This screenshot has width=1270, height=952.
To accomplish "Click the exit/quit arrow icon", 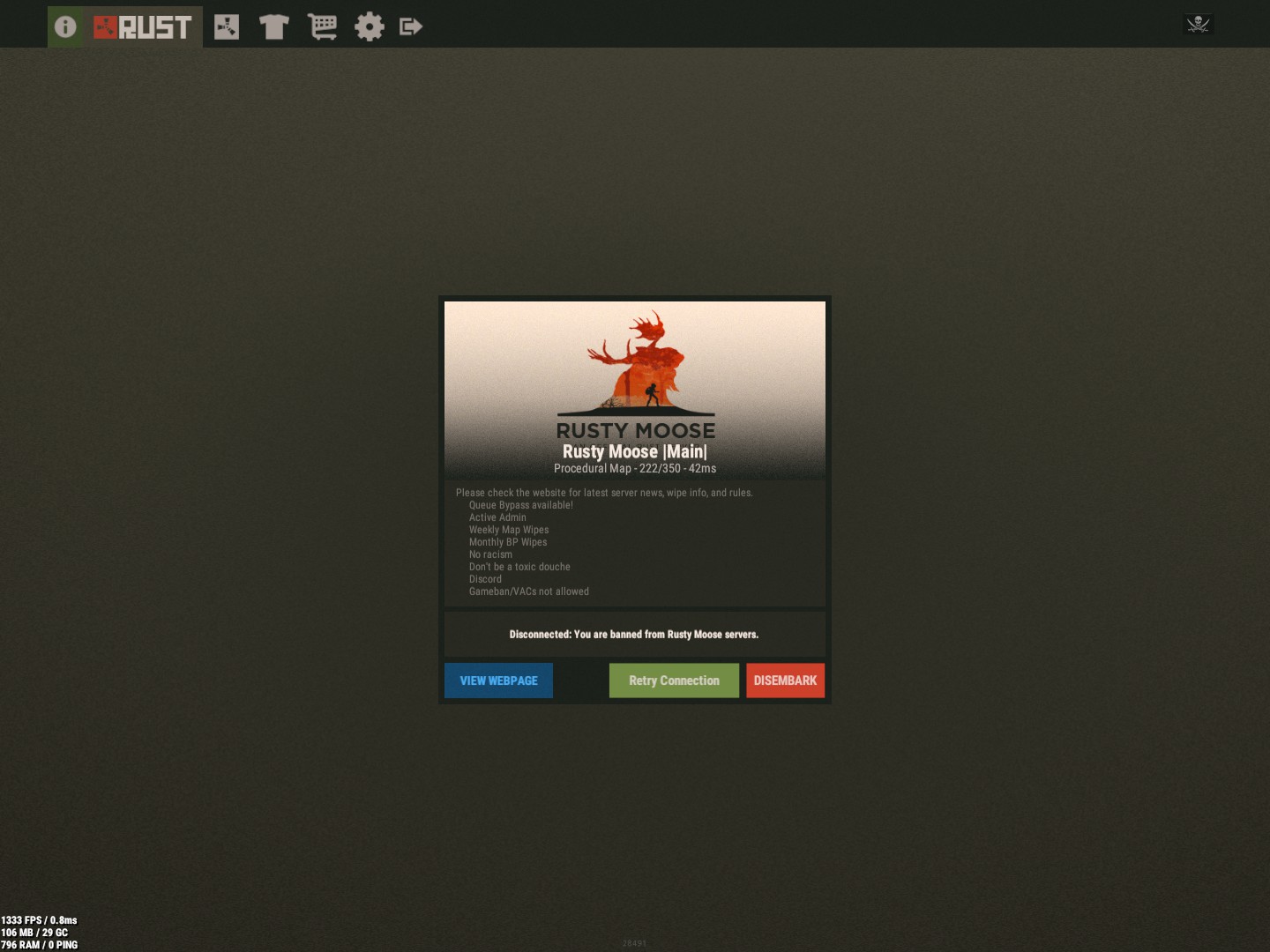I will [411, 27].
